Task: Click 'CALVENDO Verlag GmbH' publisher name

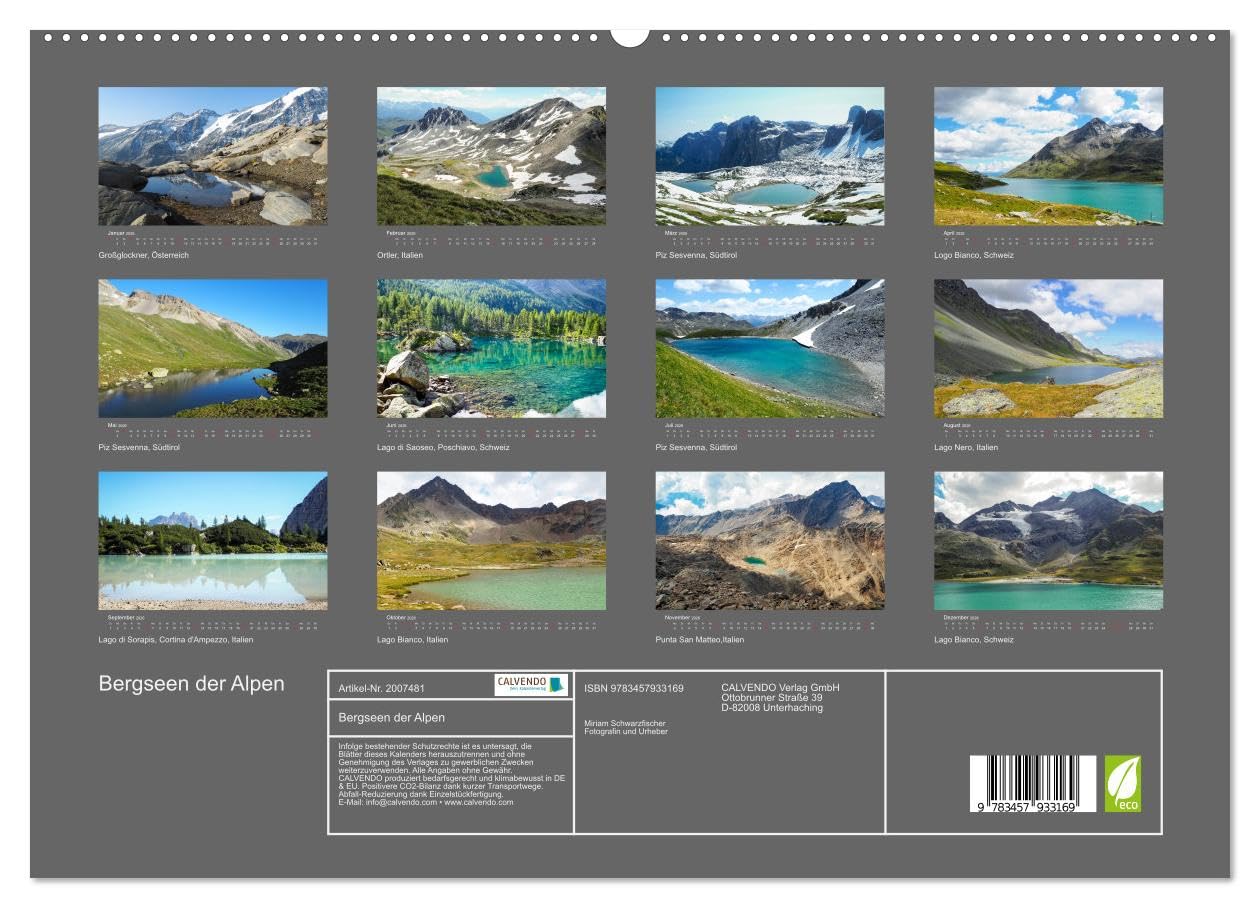Action: click(780, 688)
